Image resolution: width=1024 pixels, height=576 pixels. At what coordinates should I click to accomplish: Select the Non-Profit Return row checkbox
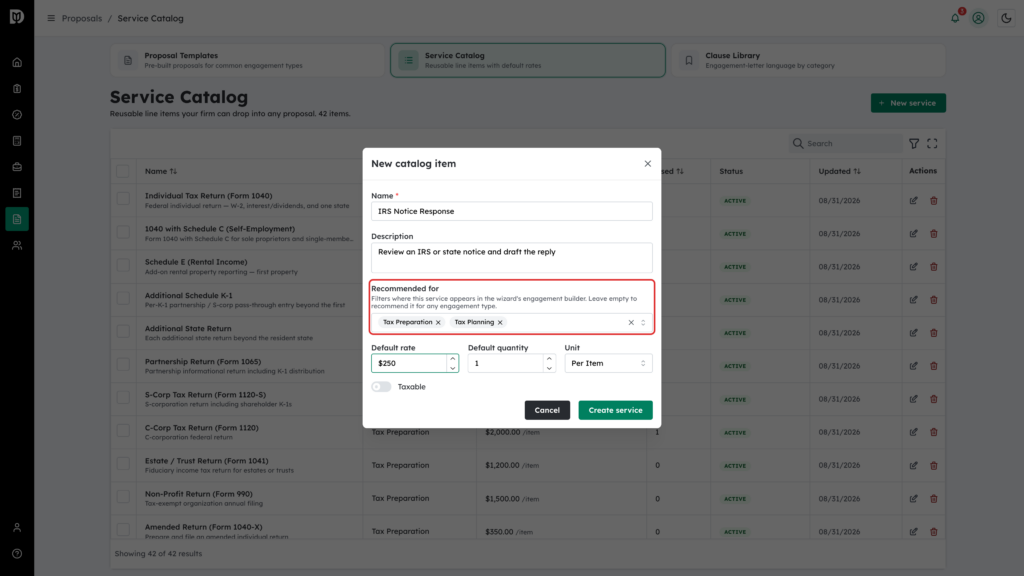123,497
